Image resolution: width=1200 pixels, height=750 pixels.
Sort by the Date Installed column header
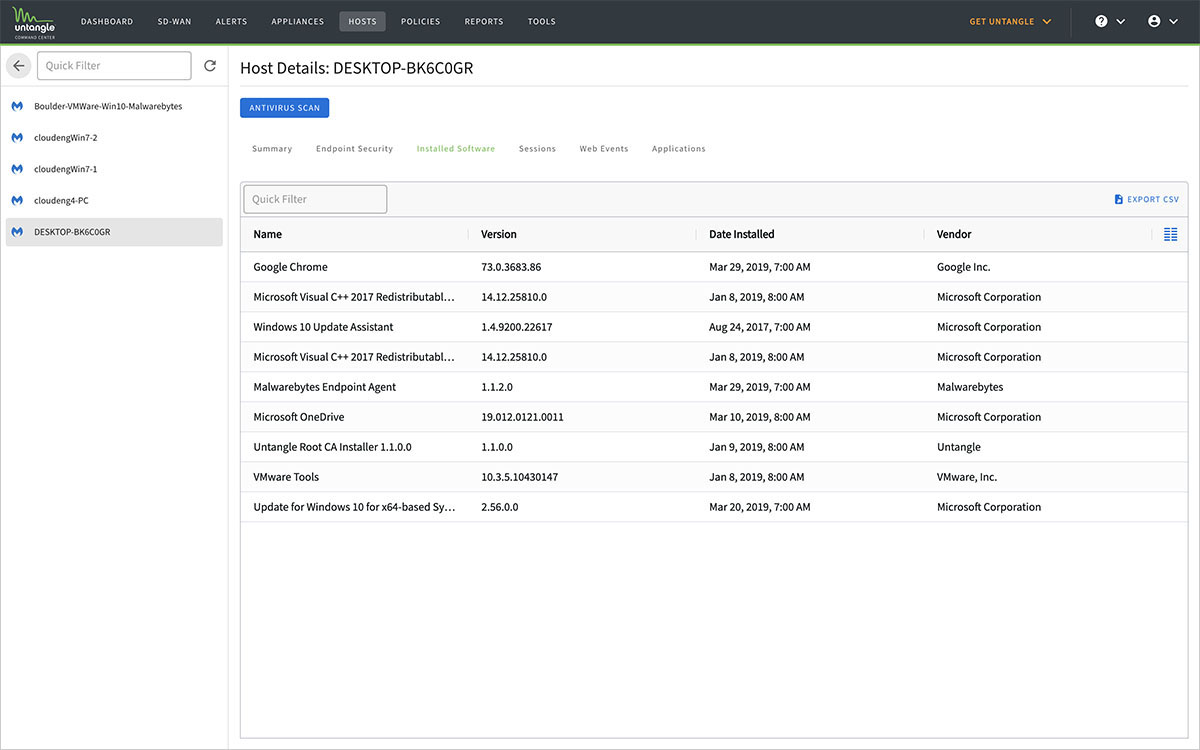coord(742,234)
